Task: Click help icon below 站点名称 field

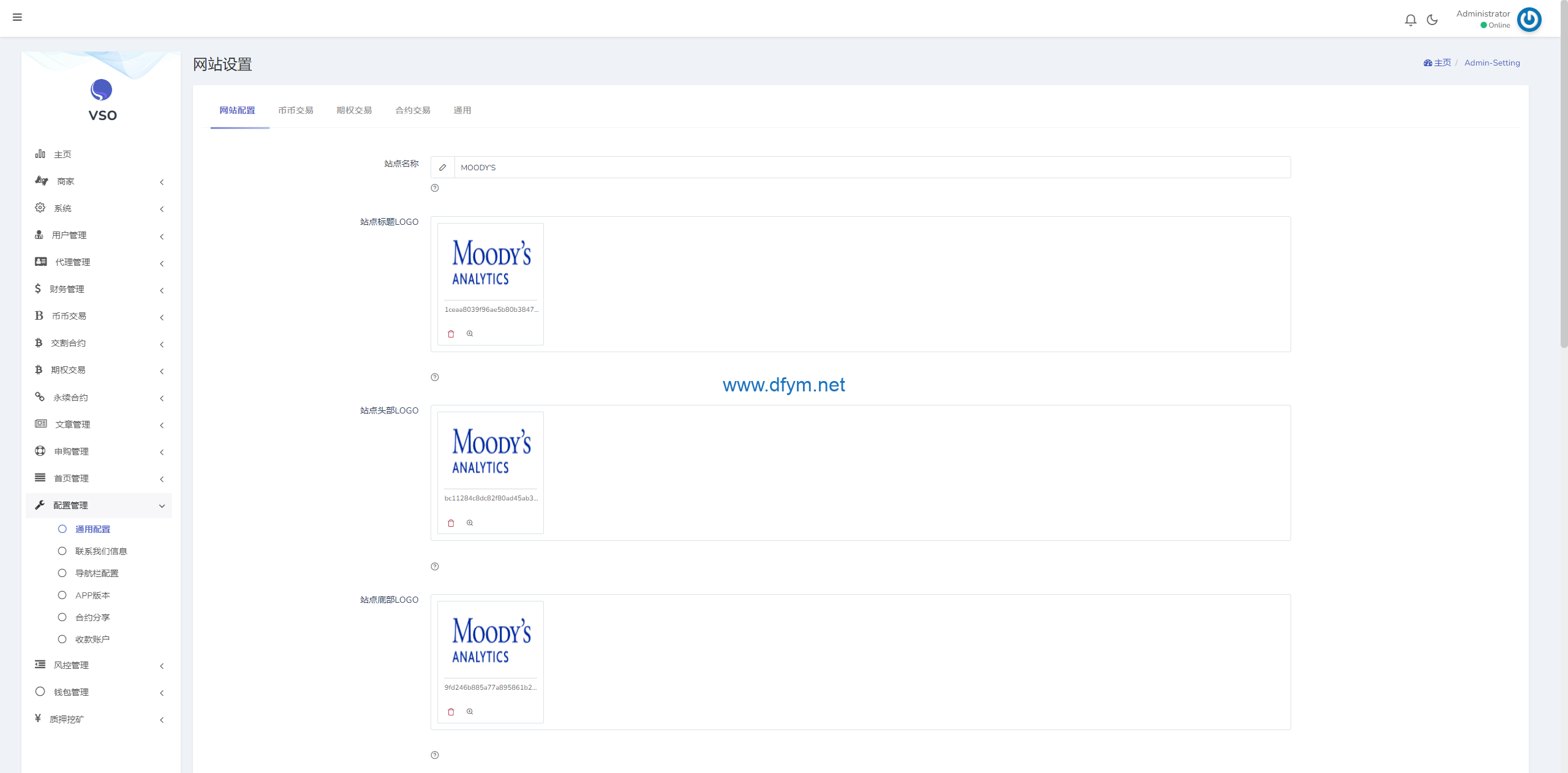Action: tap(435, 188)
